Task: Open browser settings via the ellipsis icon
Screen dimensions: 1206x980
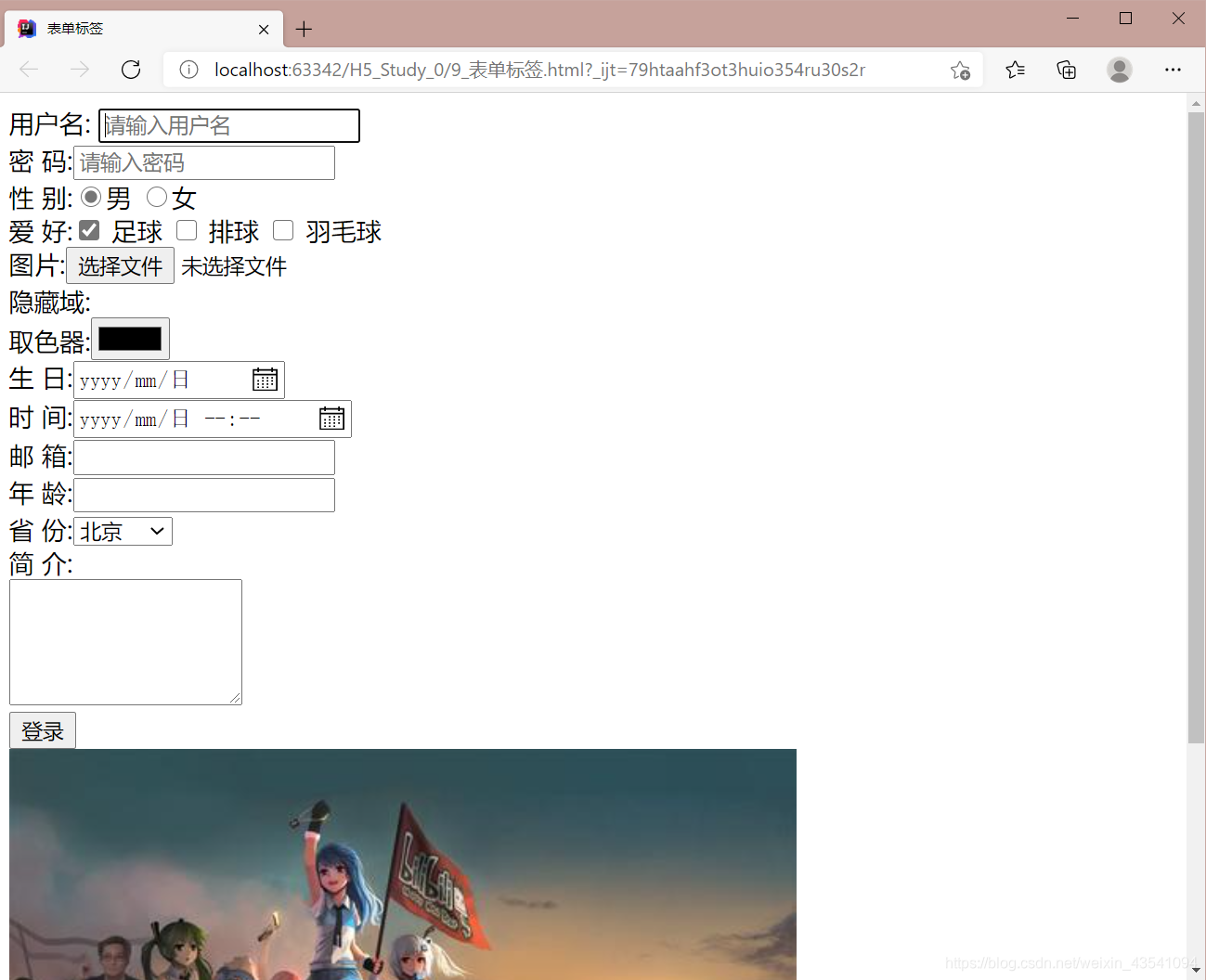Action: coord(1173,70)
